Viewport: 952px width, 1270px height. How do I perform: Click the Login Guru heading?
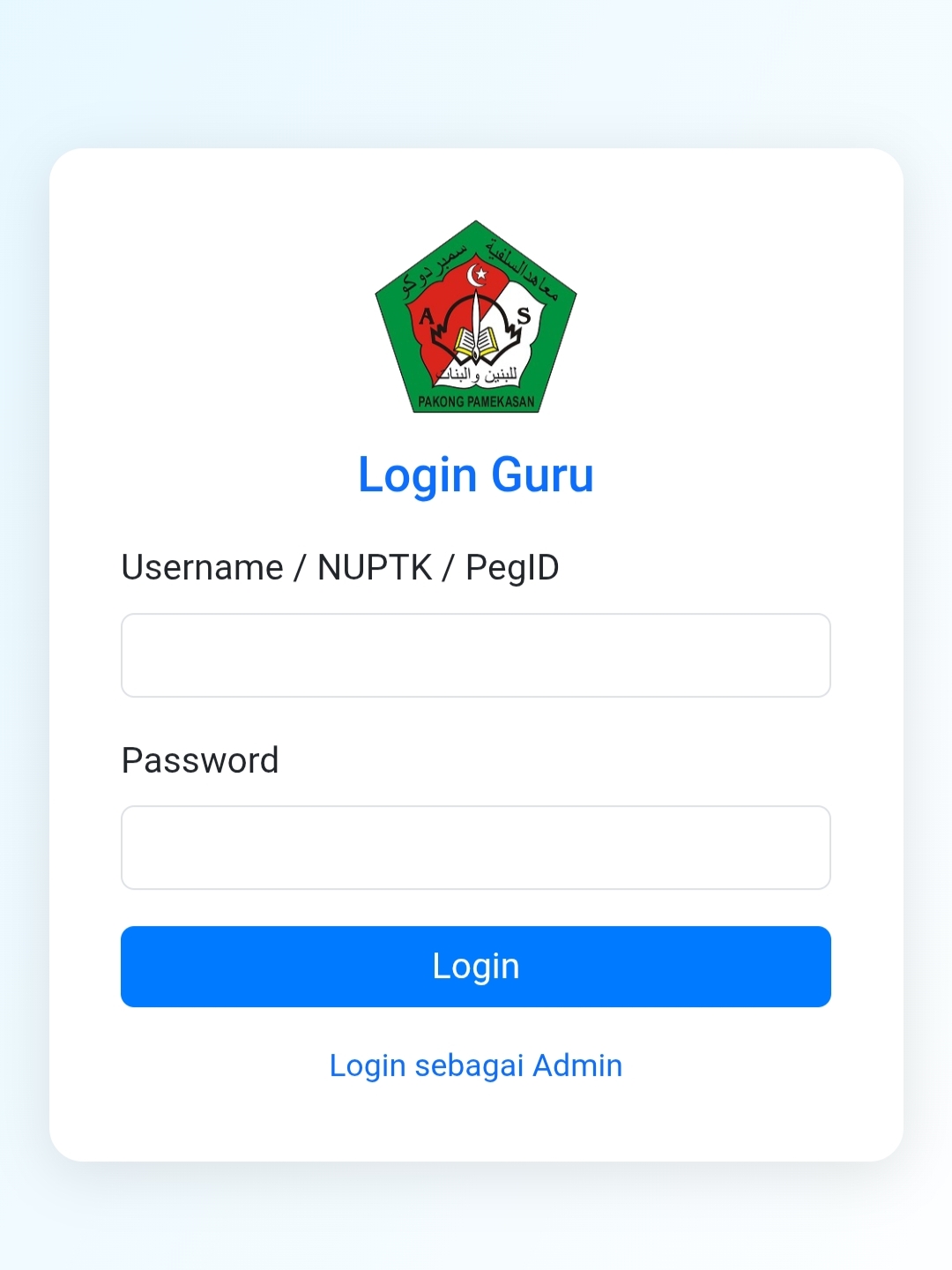[476, 475]
